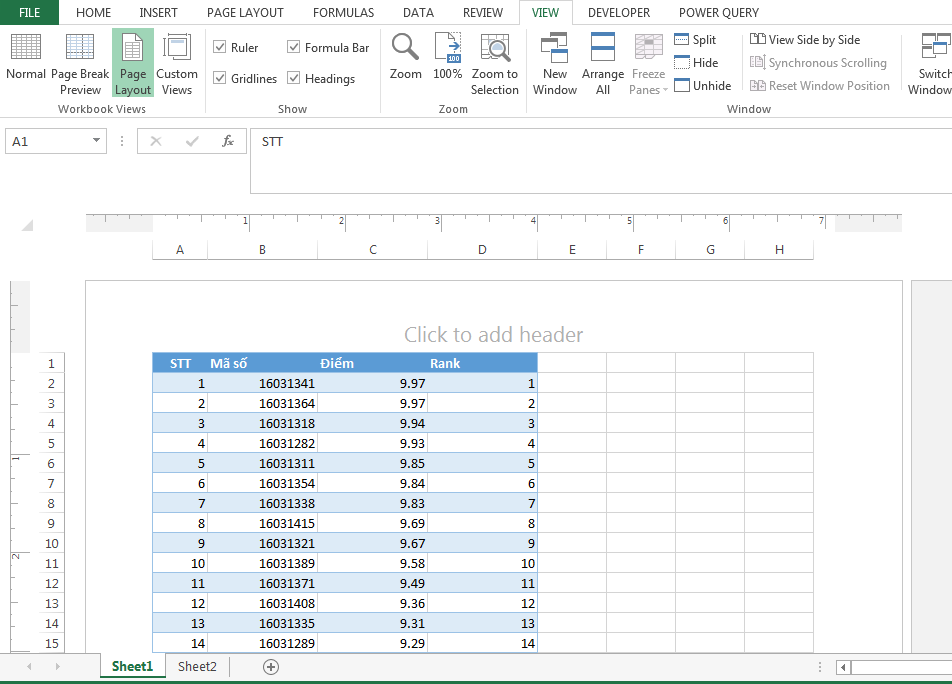Image resolution: width=952 pixels, height=684 pixels.
Task: Open DEVELOPER ribbon tab
Action: click(x=619, y=12)
